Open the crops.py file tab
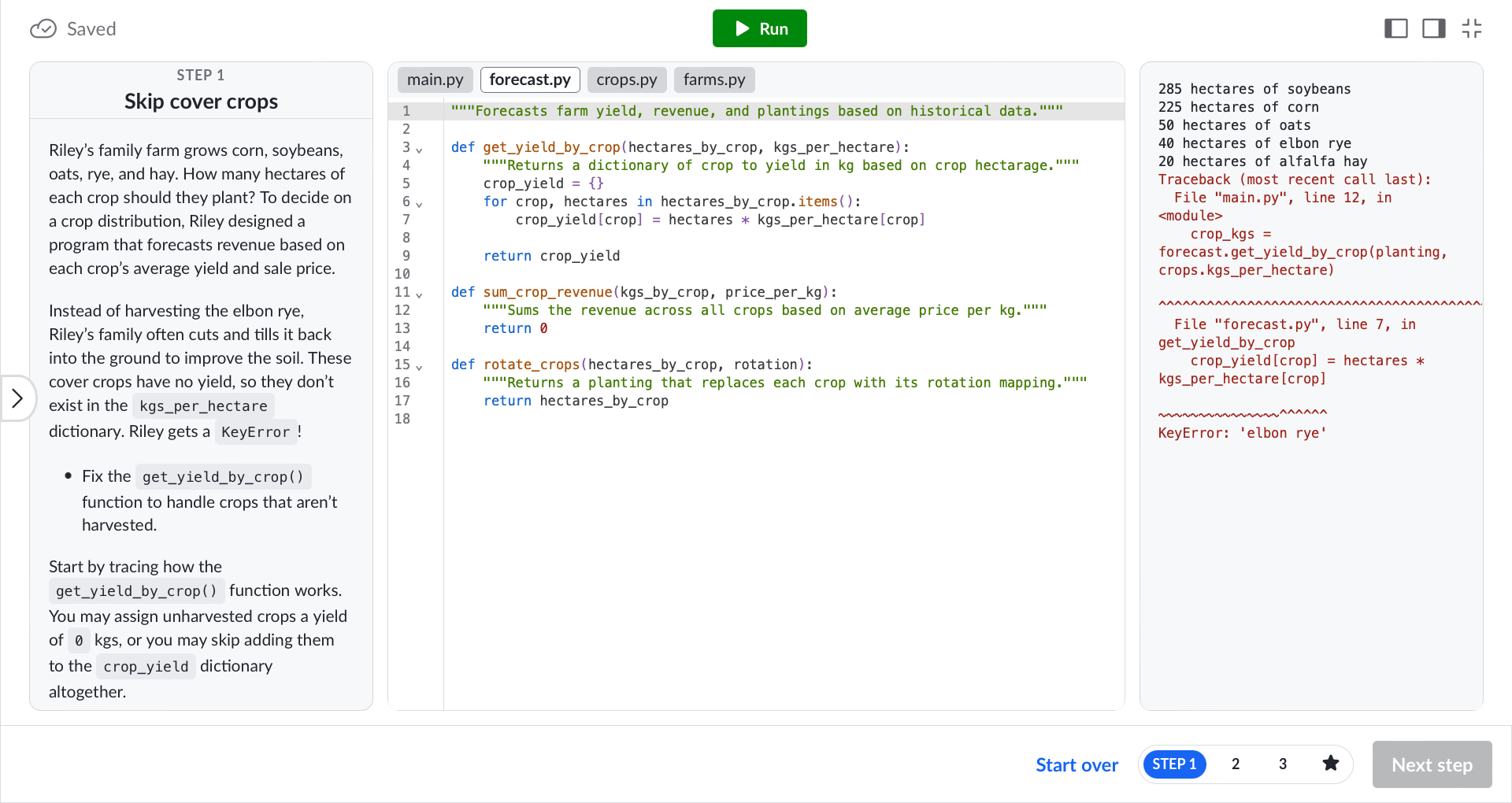Screen dimensions: 1512x803 tap(627, 80)
